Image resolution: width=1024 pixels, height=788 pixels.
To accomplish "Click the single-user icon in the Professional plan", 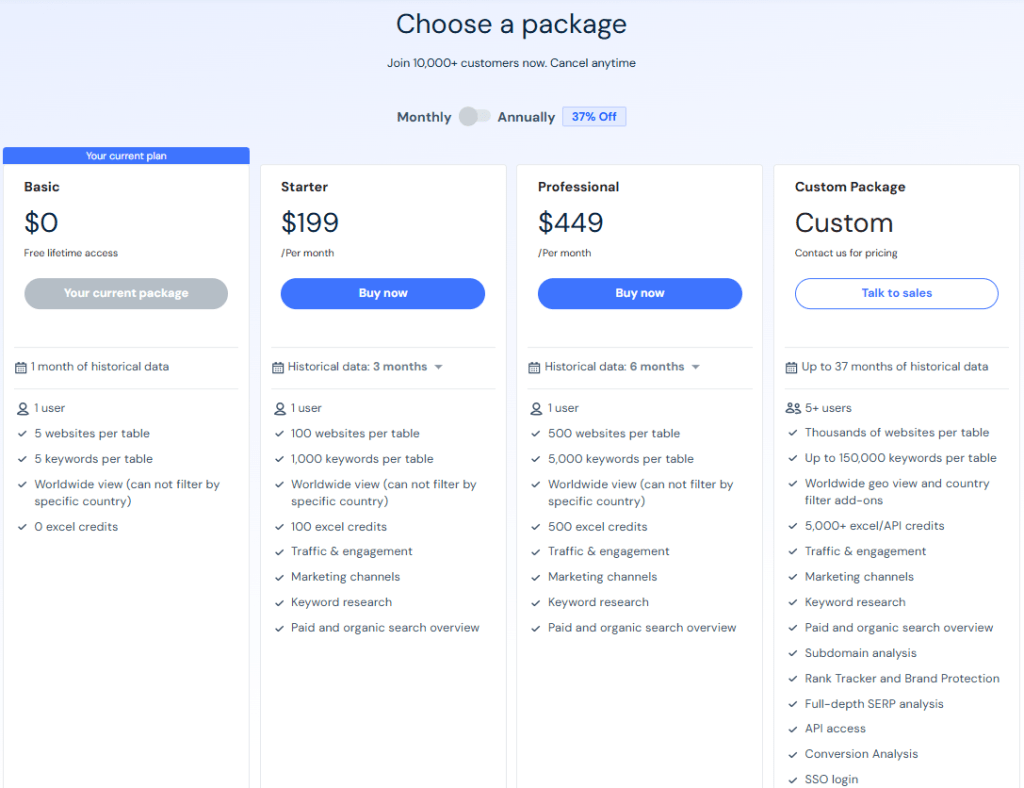I will (x=536, y=408).
